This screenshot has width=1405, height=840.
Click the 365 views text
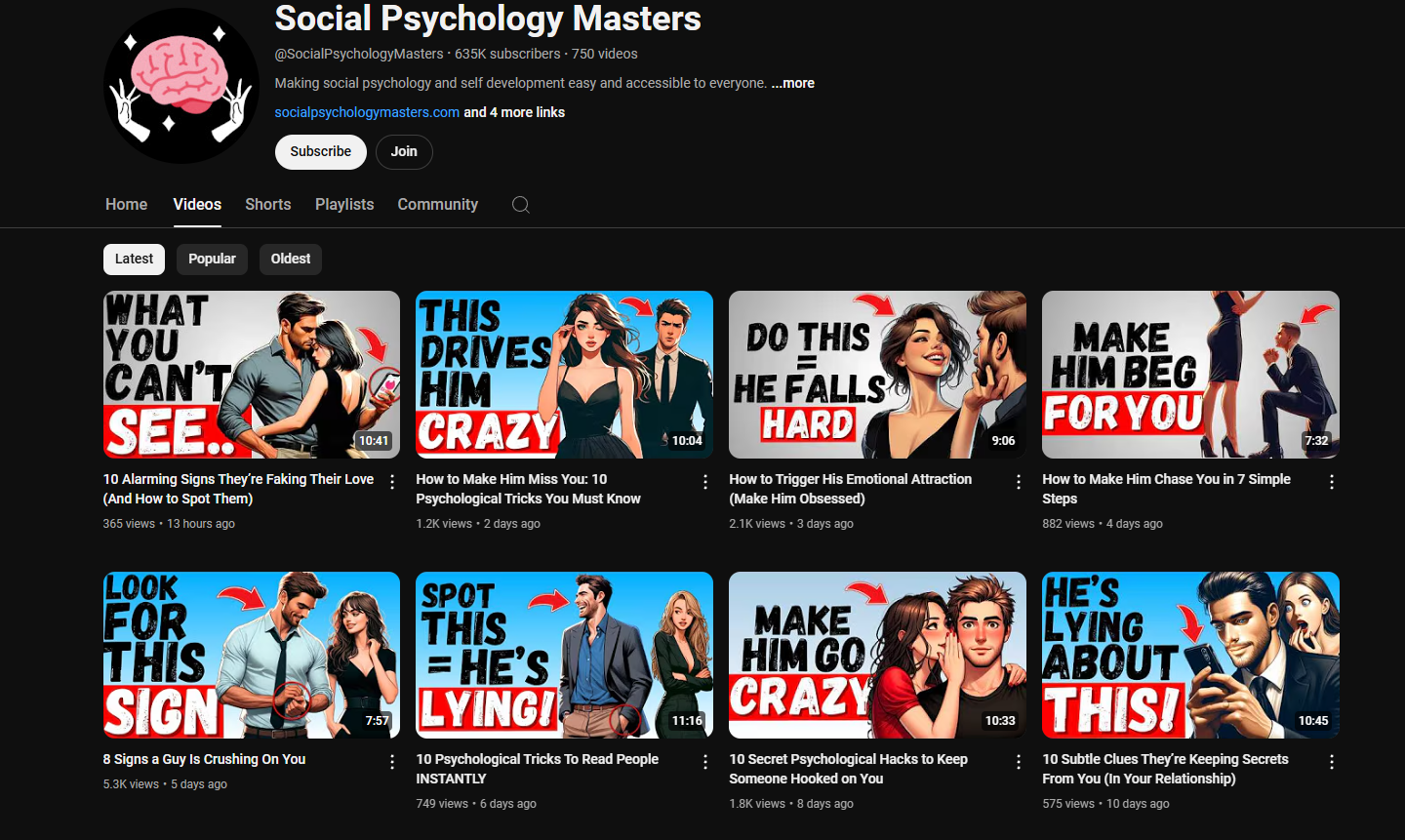(x=129, y=524)
